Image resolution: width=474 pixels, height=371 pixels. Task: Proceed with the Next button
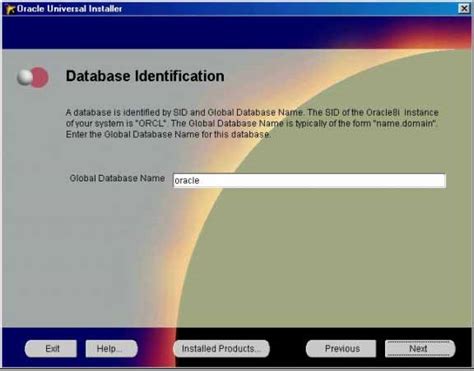click(x=420, y=349)
